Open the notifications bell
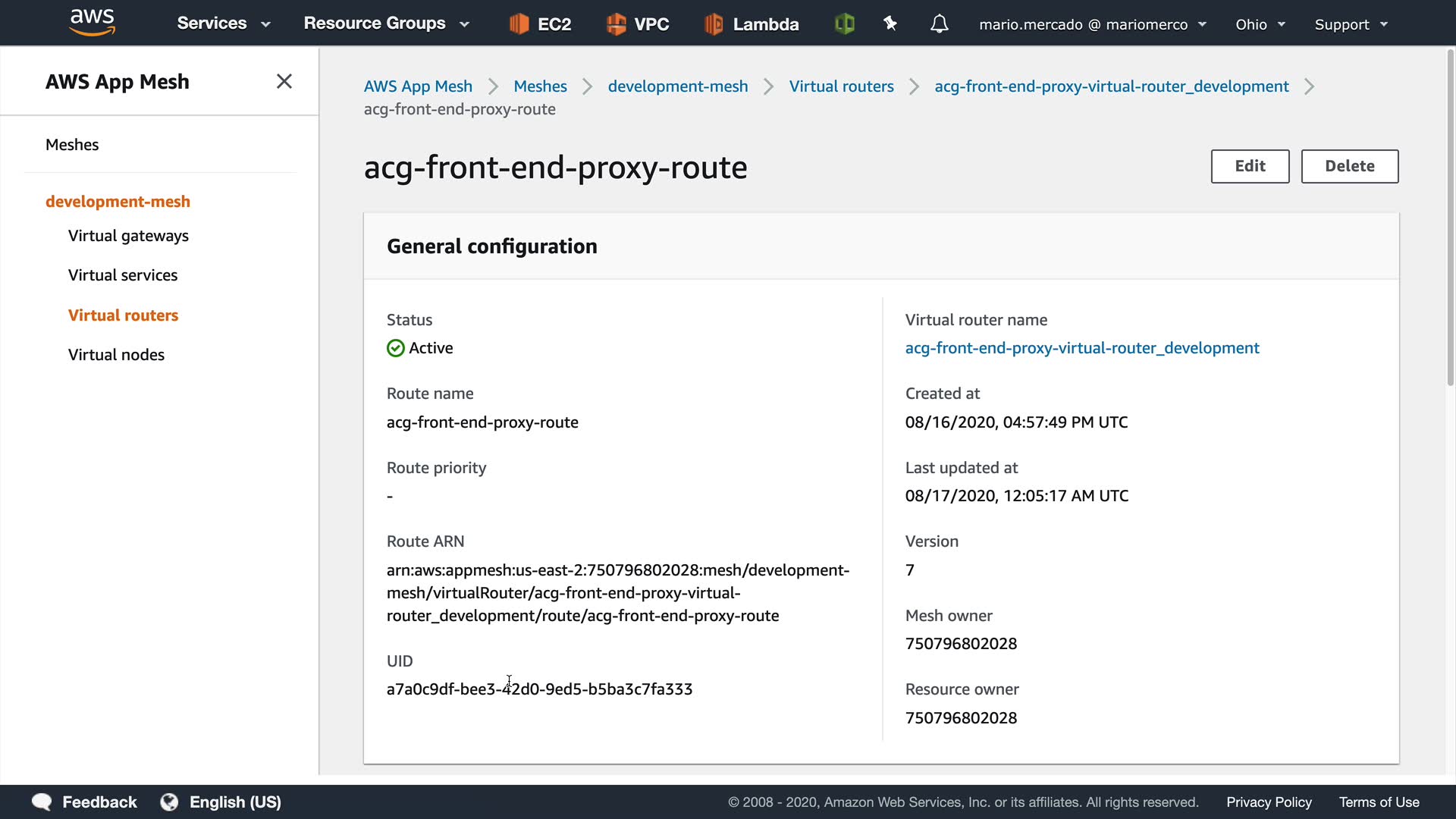 [x=939, y=24]
